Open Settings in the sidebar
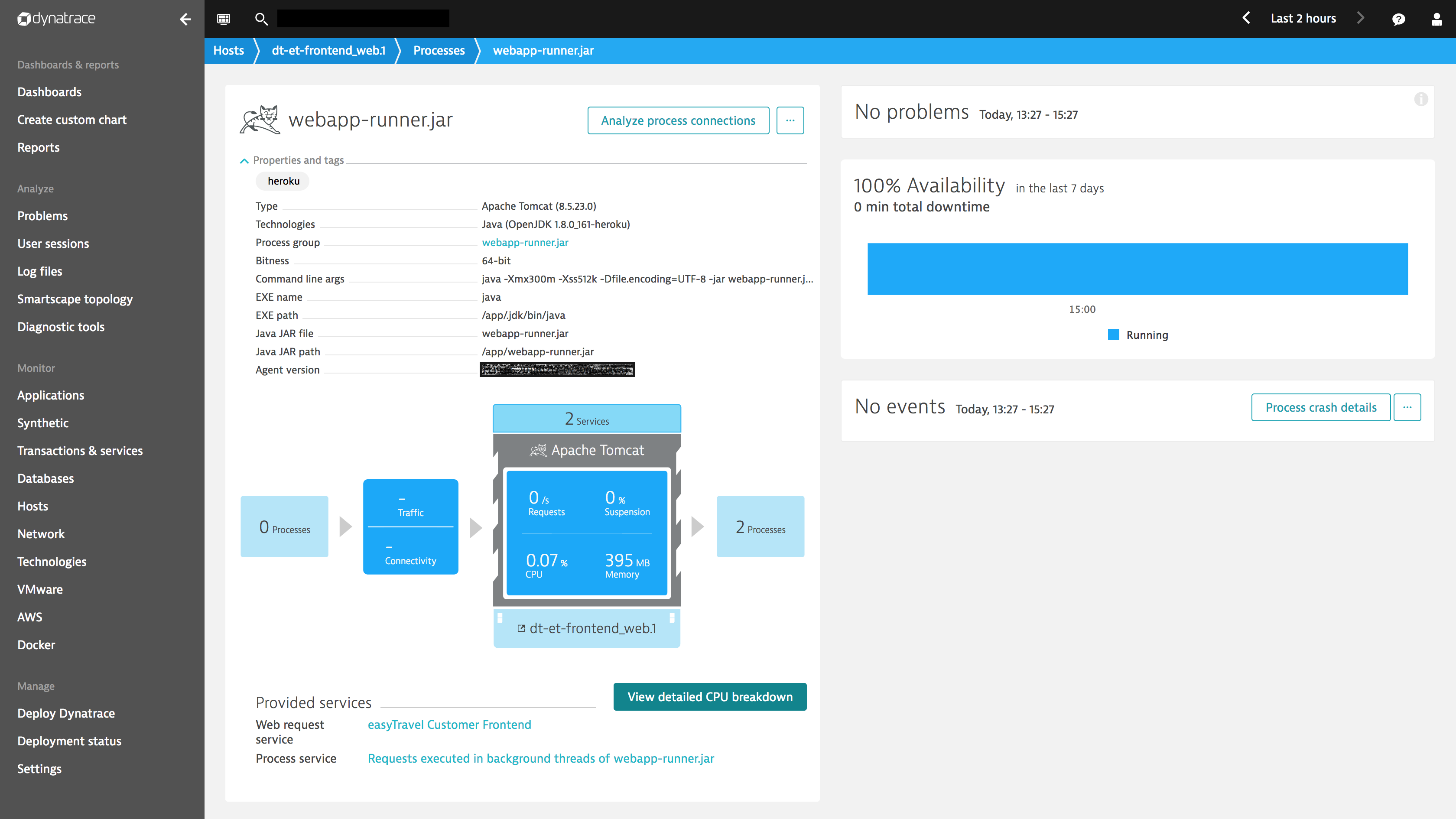The image size is (1456, 819). [x=39, y=768]
